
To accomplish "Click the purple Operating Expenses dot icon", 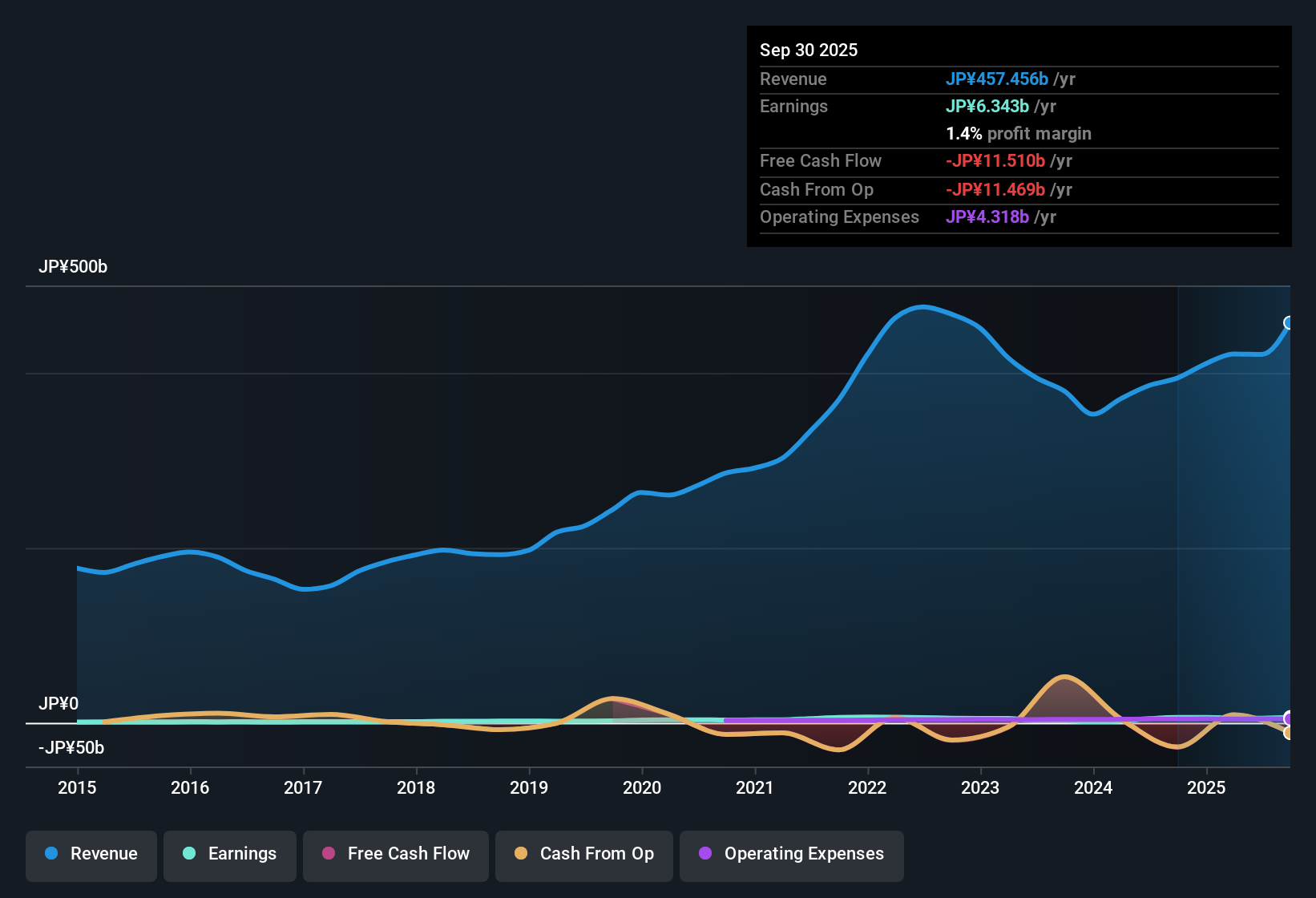I will [704, 854].
